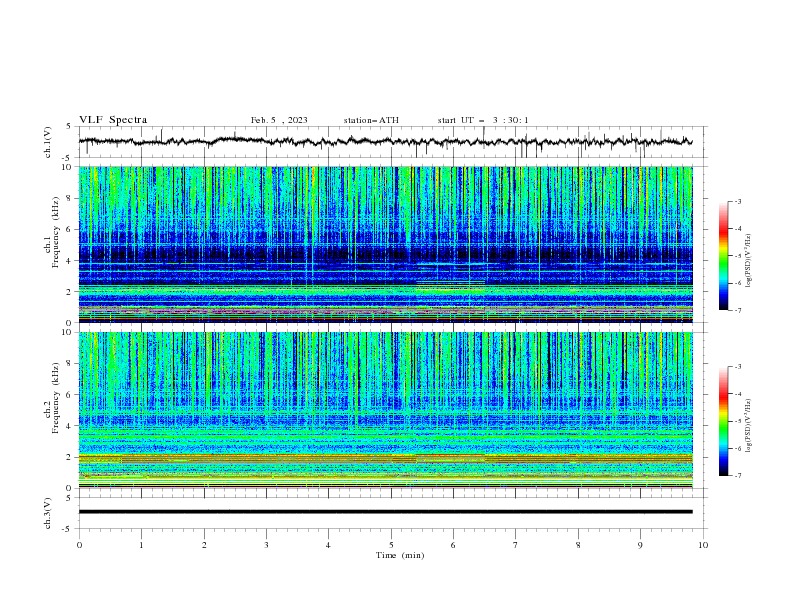Click the time axis tick label "3"
792x612 pixels.
266,545
